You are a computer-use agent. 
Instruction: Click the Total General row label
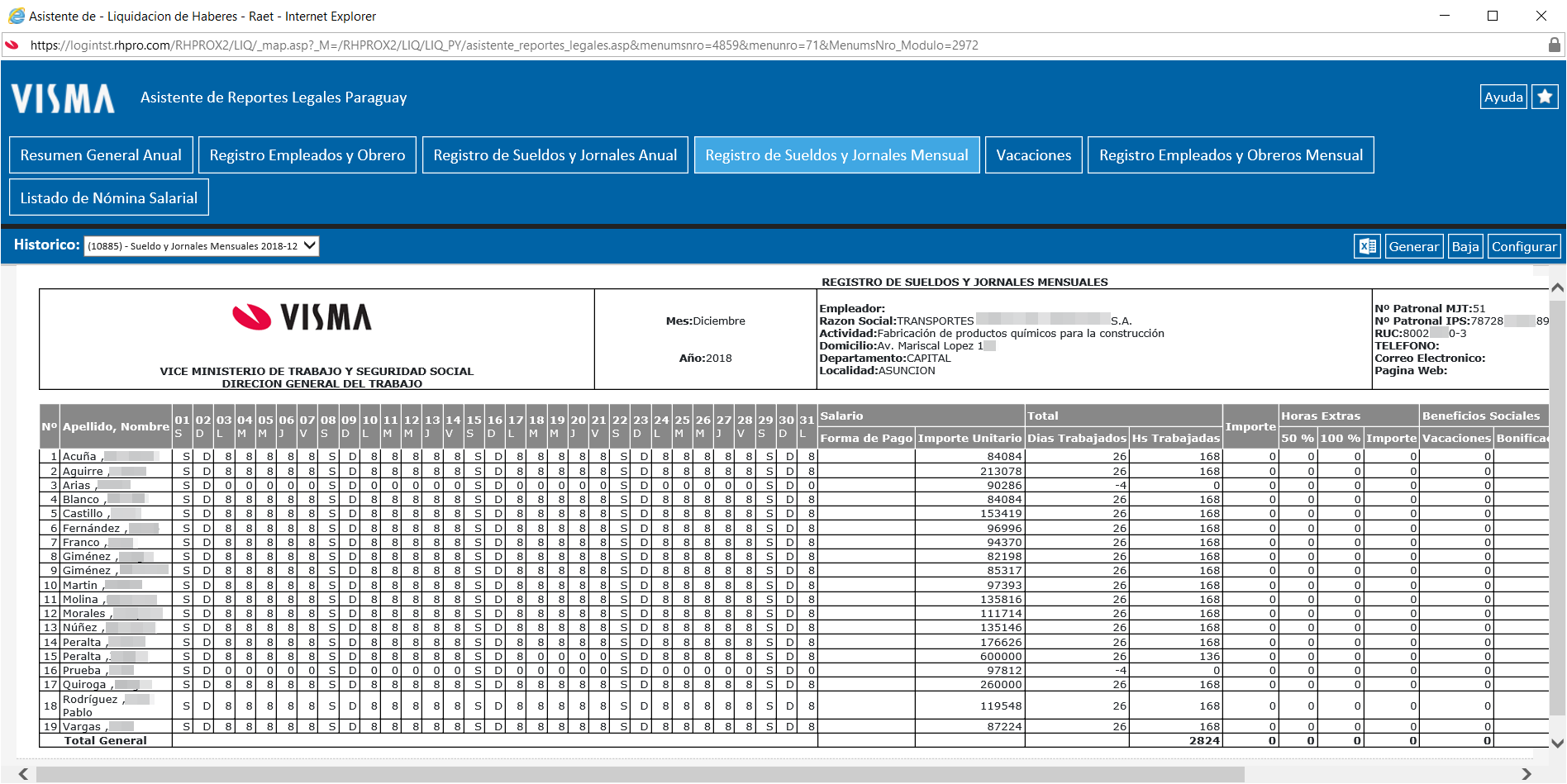tap(106, 740)
